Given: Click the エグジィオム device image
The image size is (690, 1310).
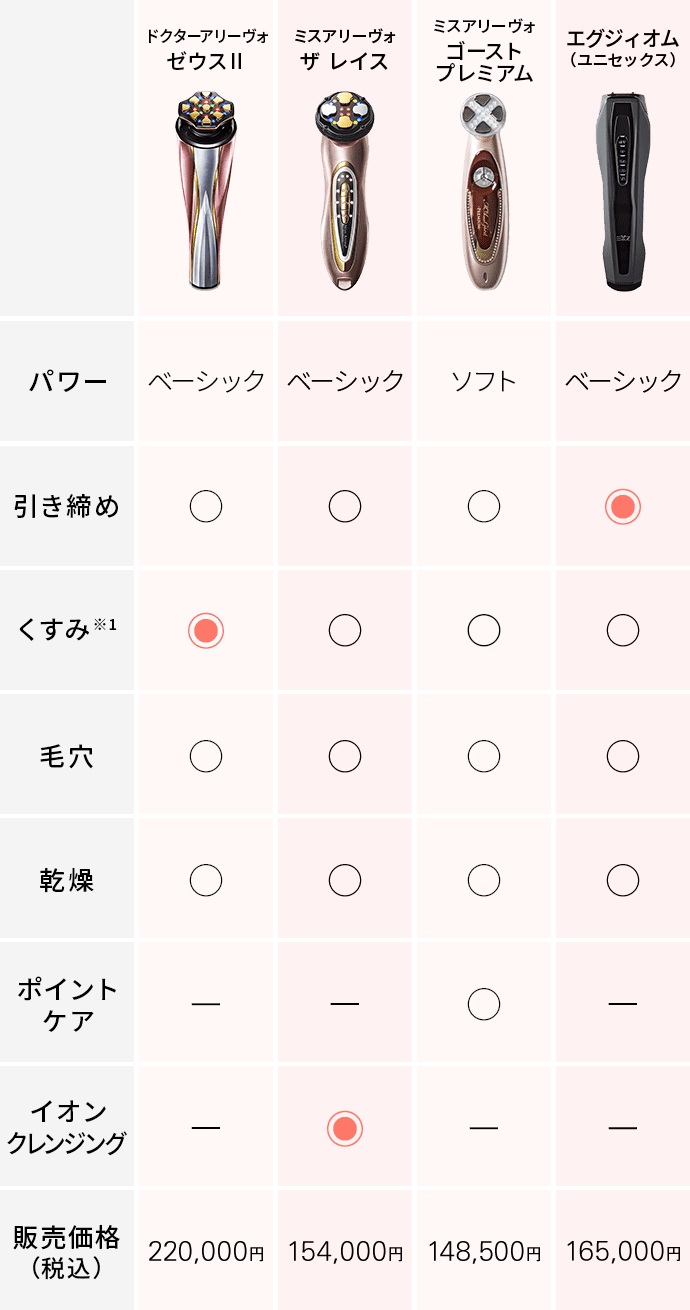Looking at the screenshot, I should pos(622,192).
